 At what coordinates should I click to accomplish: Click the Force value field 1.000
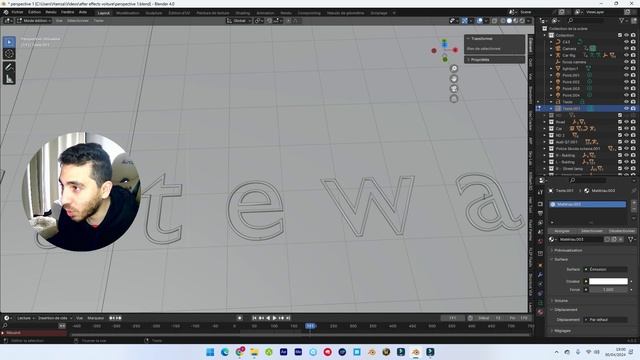[608, 289]
